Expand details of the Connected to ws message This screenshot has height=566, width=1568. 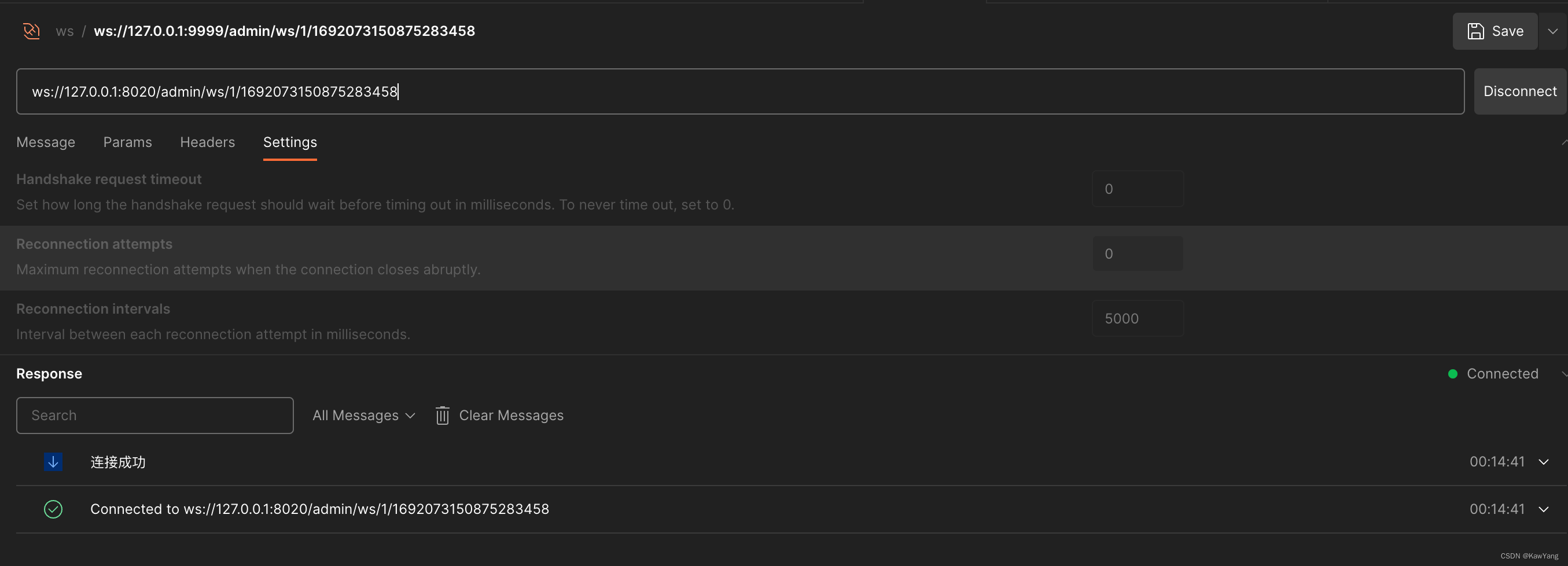(x=1545, y=509)
